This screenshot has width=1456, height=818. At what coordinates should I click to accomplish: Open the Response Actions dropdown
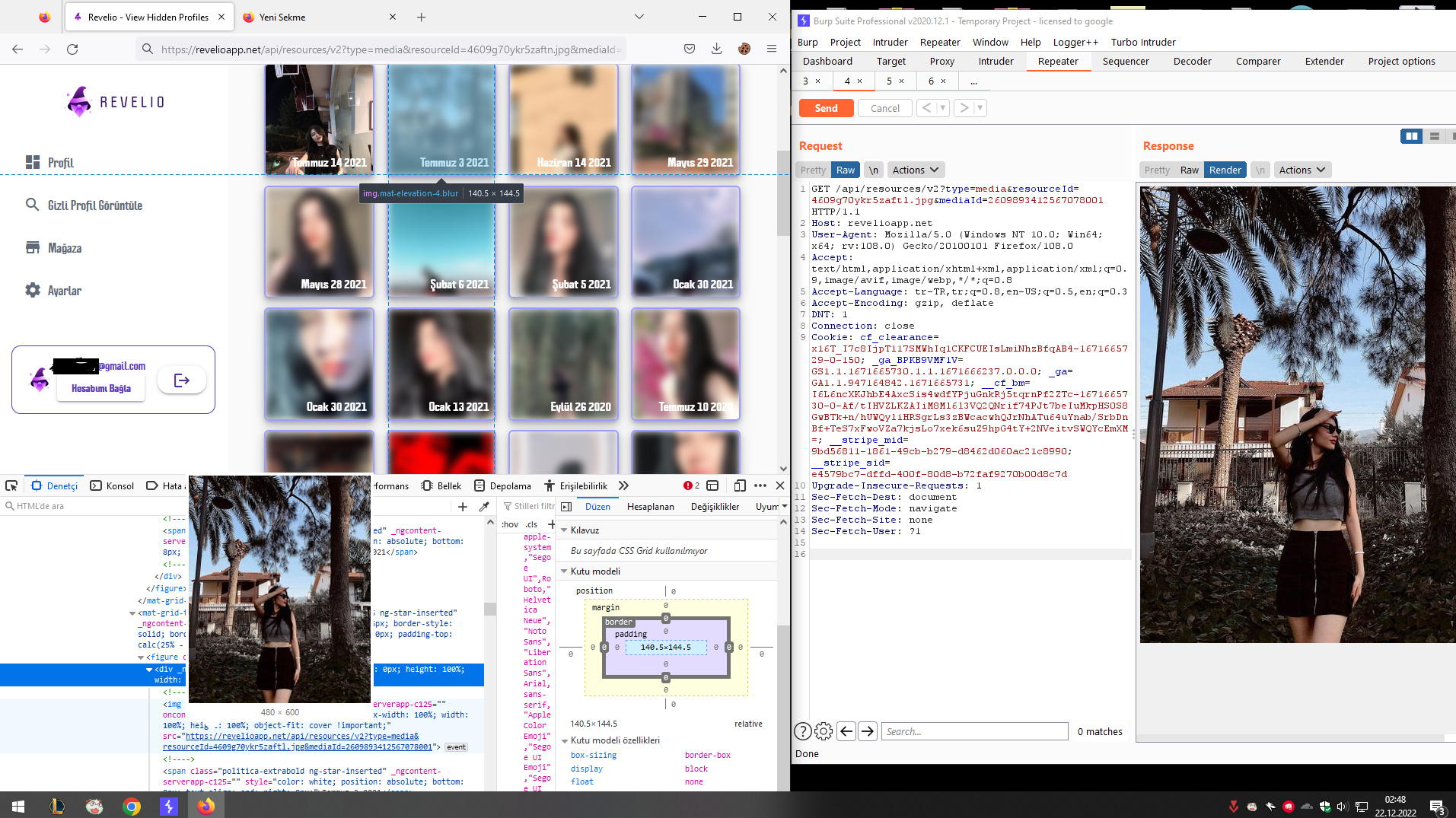pos(1302,170)
